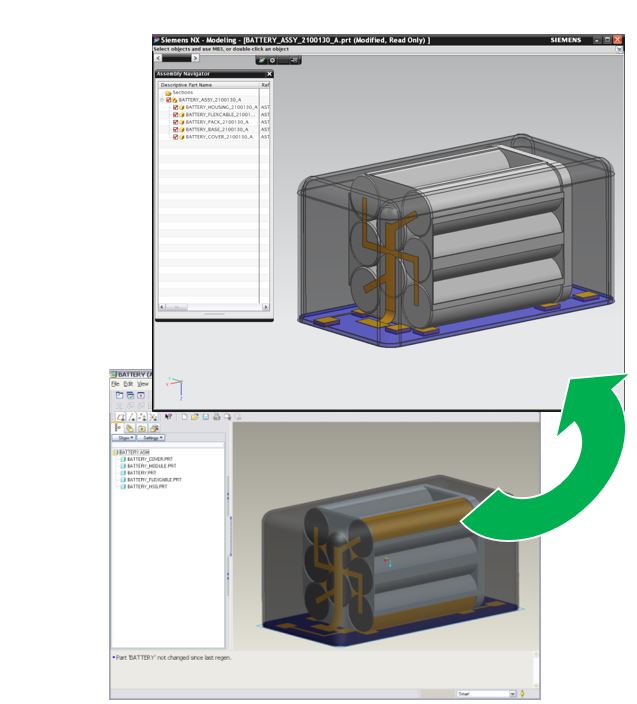Click the datum axis icon in the lower window
Screen dimensions: 637x704
pos(131,417)
